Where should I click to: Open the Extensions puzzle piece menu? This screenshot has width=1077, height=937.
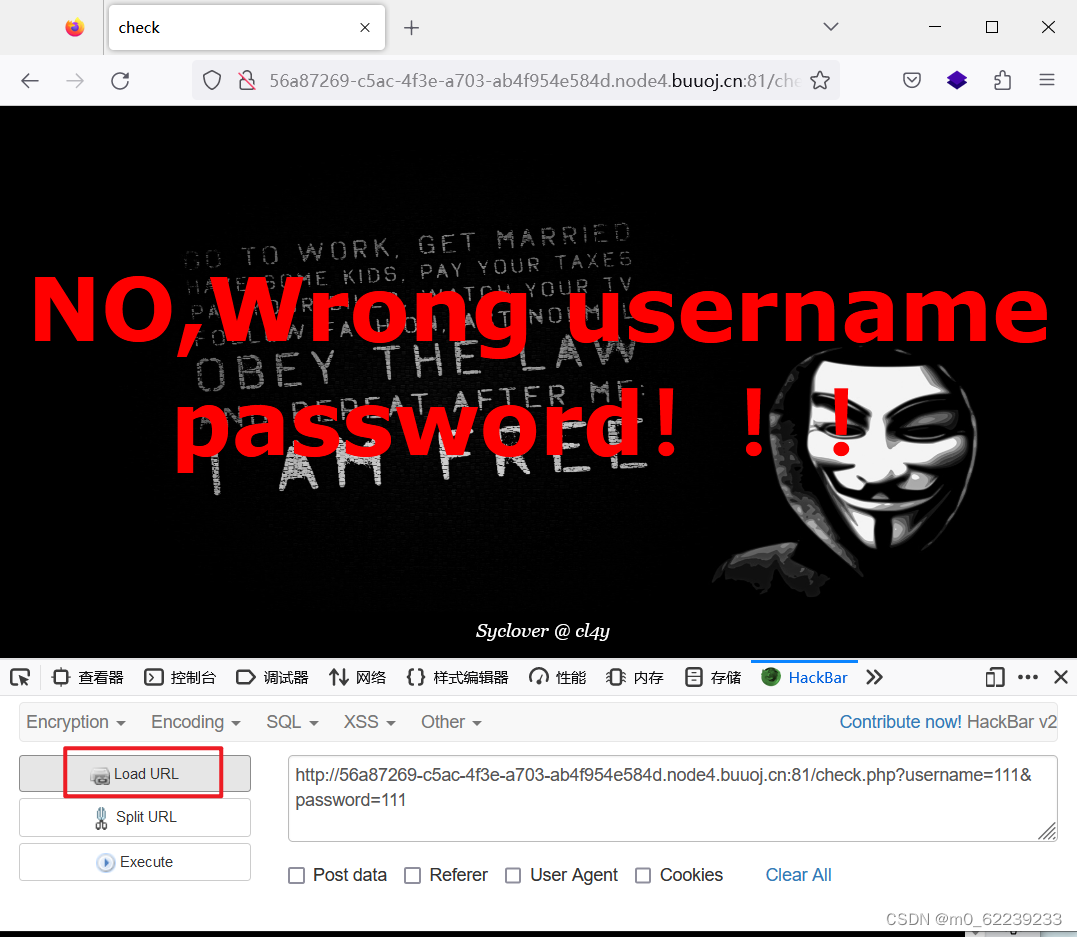click(1002, 81)
